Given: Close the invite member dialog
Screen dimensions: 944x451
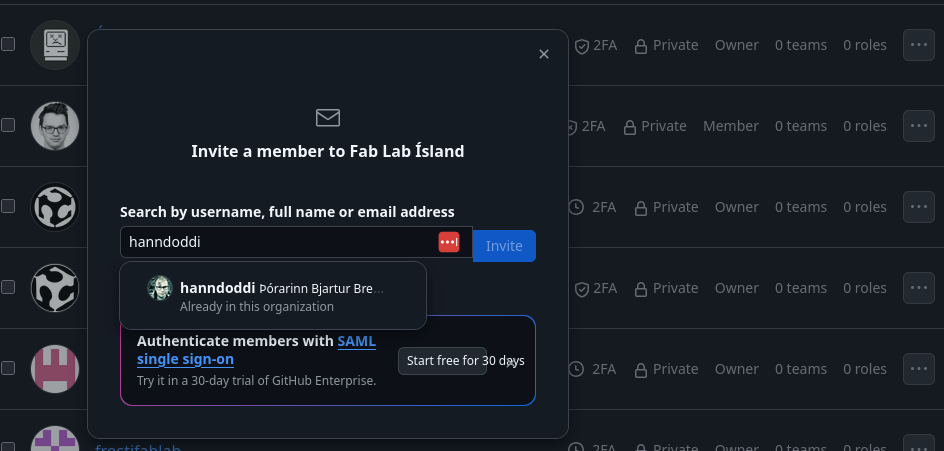Looking at the screenshot, I should (x=544, y=54).
